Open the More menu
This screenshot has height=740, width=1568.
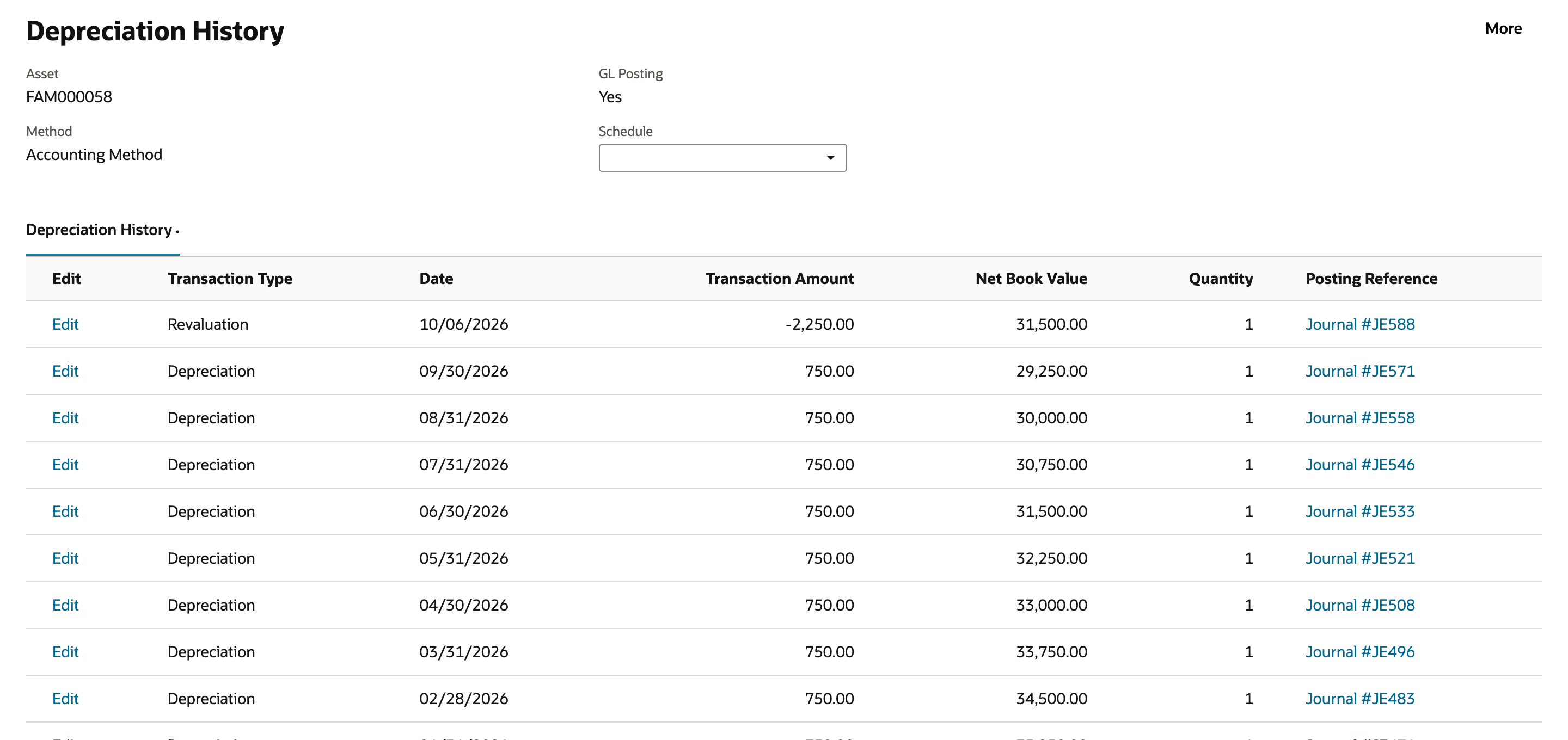coord(1503,29)
